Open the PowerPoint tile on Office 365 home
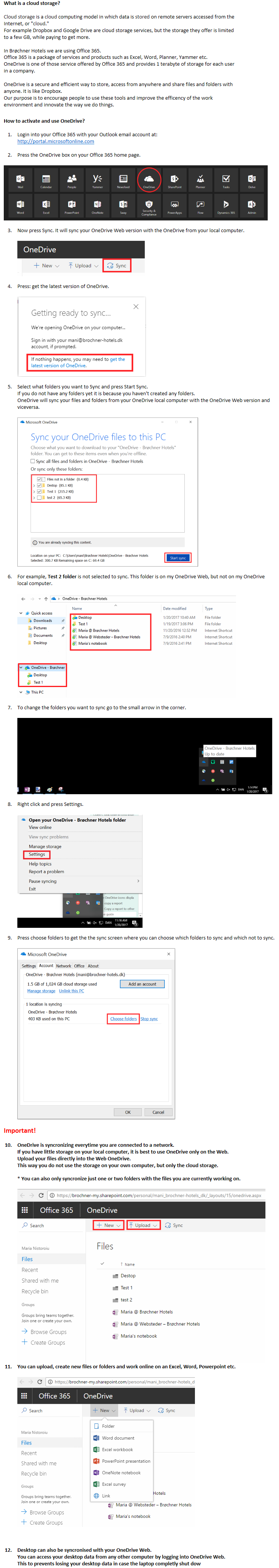The width and height of the screenshot is (279, 1568). pyautogui.click(x=72, y=206)
